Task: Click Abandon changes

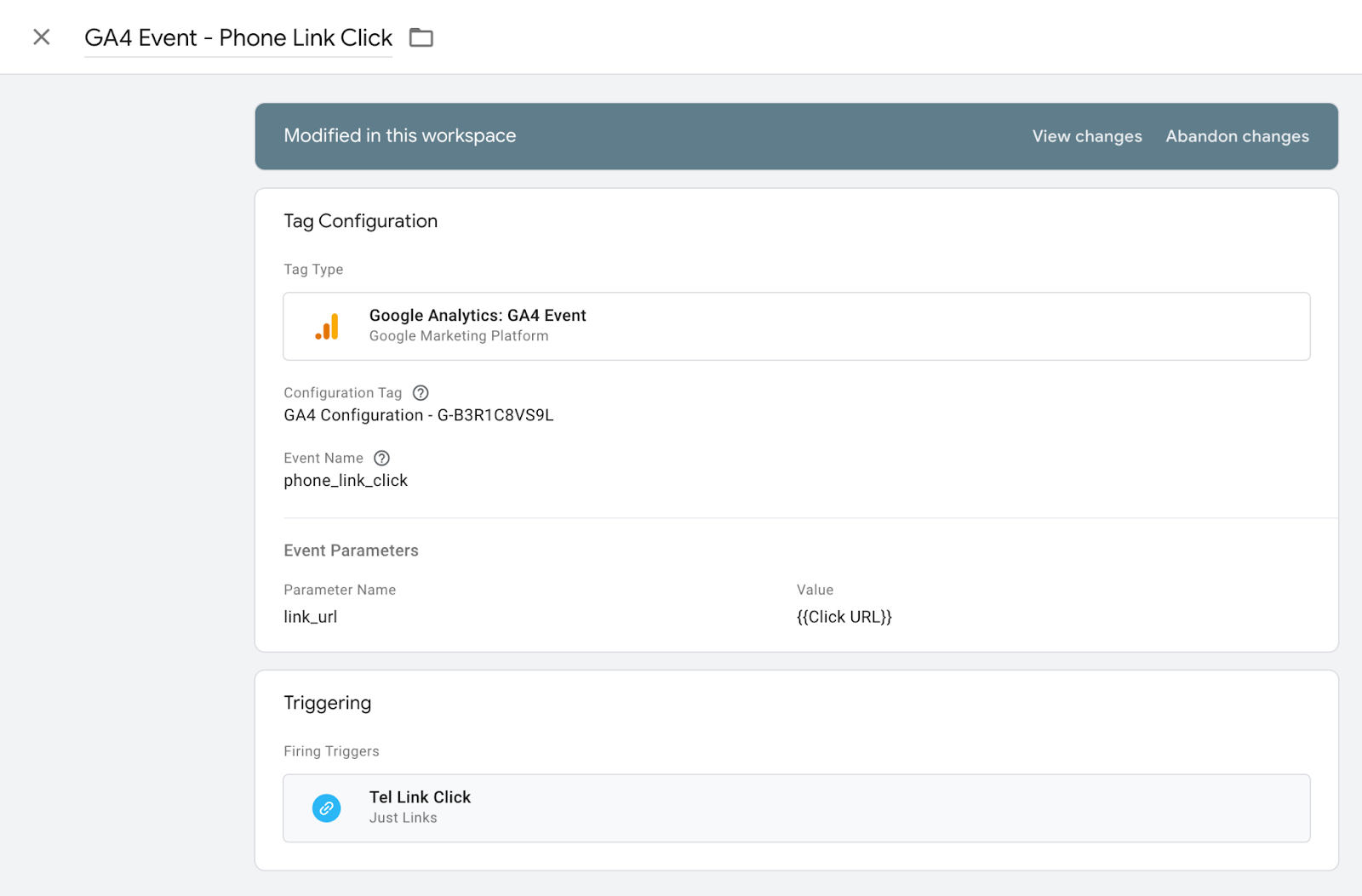Action: click(x=1237, y=136)
